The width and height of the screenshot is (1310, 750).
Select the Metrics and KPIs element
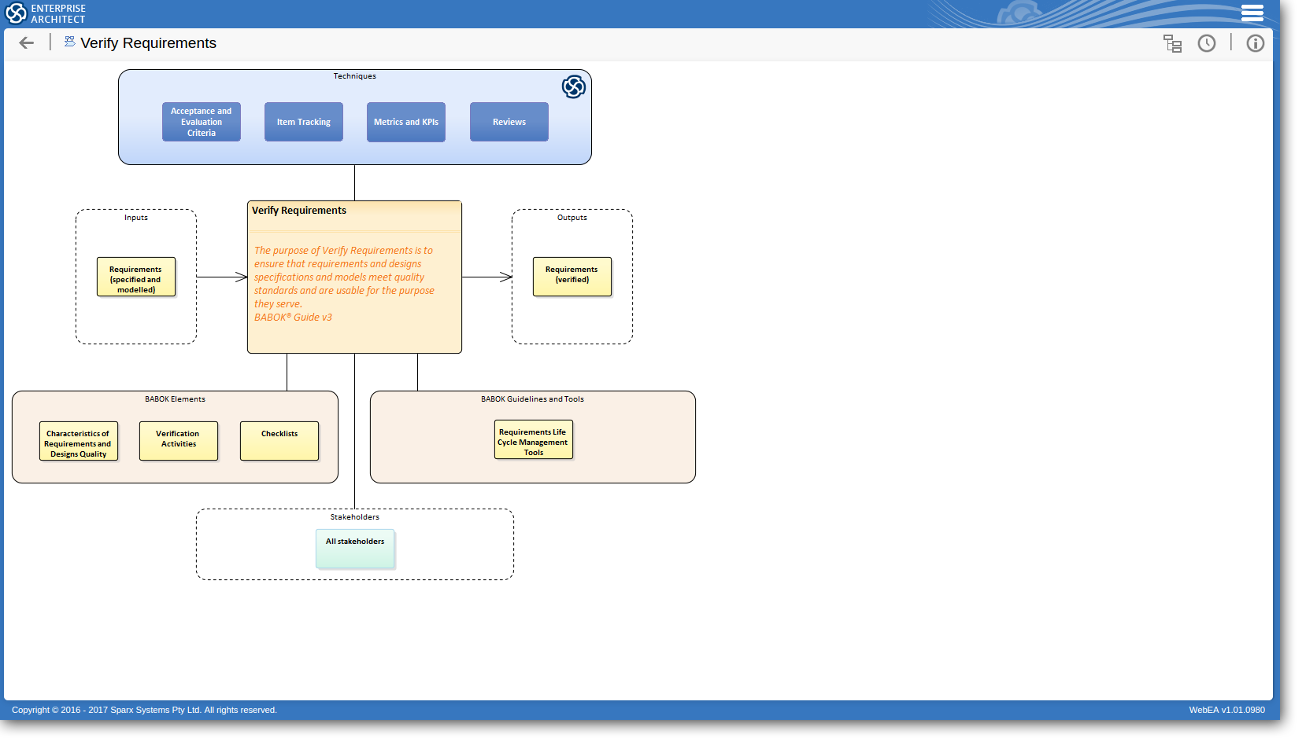(406, 122)
